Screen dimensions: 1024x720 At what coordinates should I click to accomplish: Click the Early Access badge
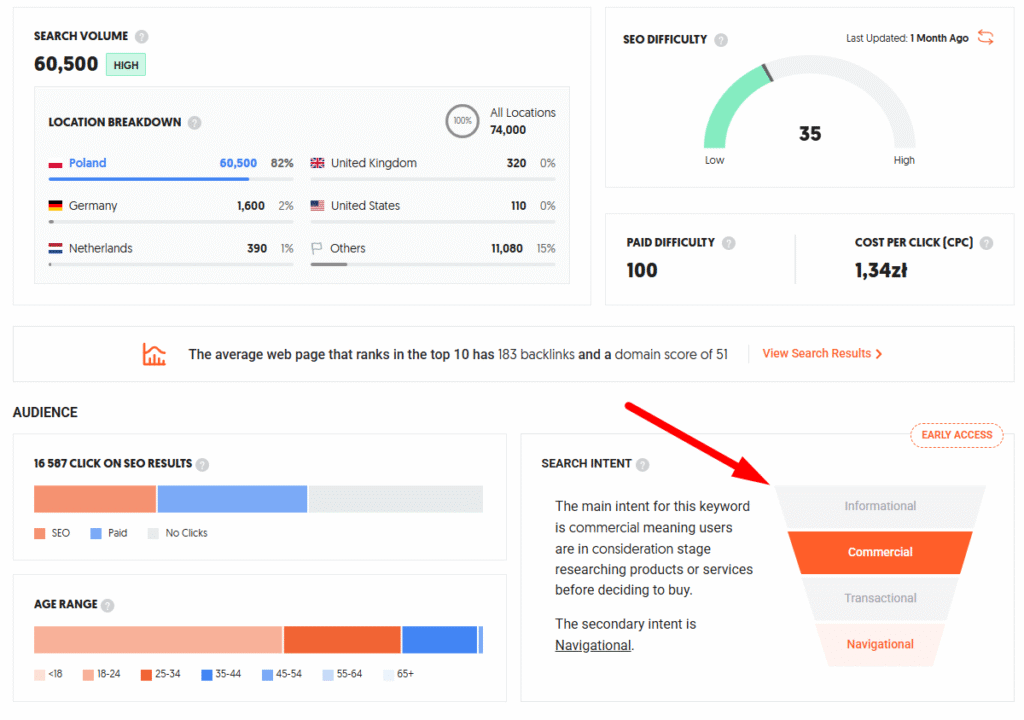tap(956, 435)
